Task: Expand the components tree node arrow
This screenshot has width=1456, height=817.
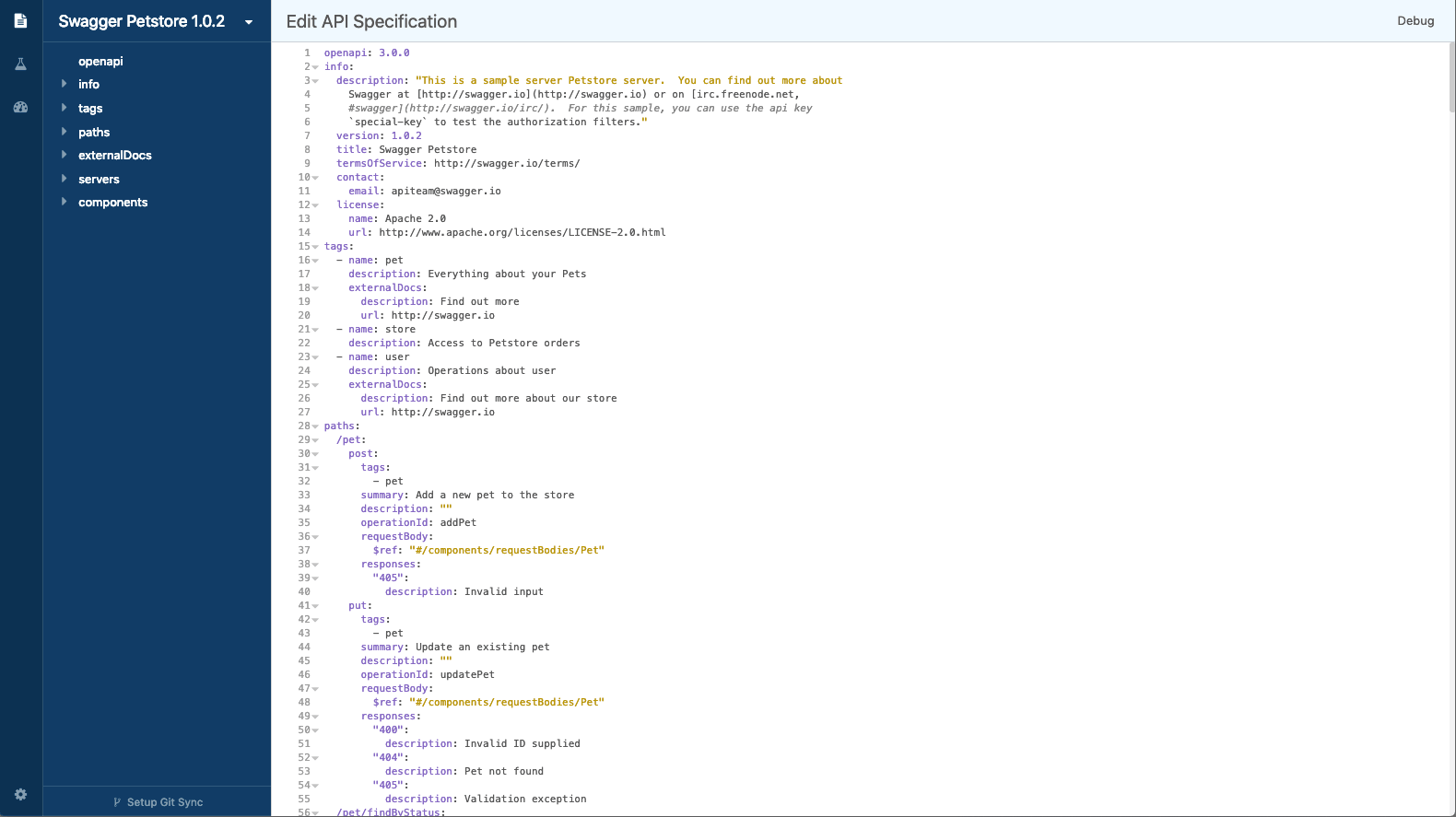Action: 64,202
